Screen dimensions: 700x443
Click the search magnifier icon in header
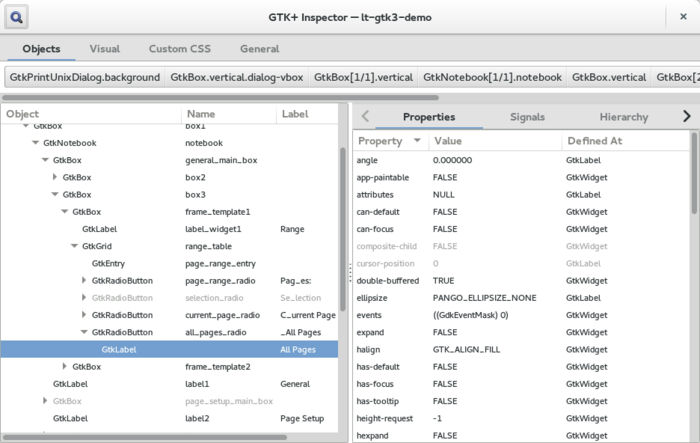pos(18,17)
